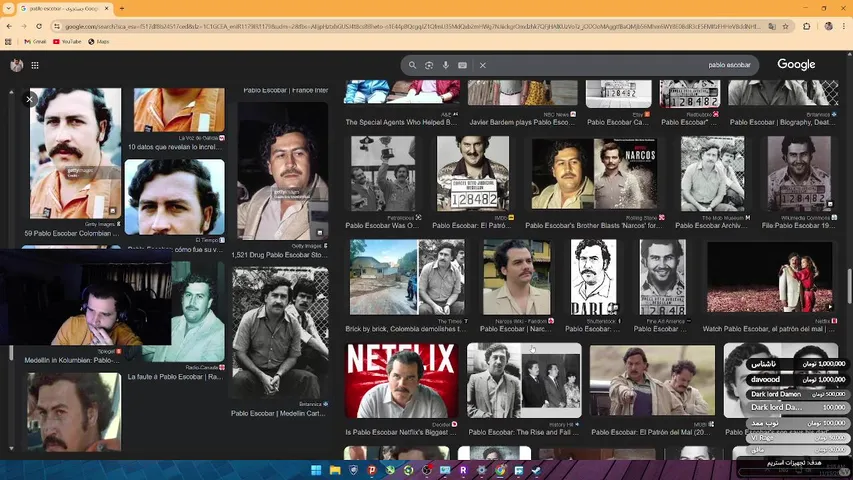Close the pablo escobar Google tab
Screen dimensions: 853x480
pos(107,8)
